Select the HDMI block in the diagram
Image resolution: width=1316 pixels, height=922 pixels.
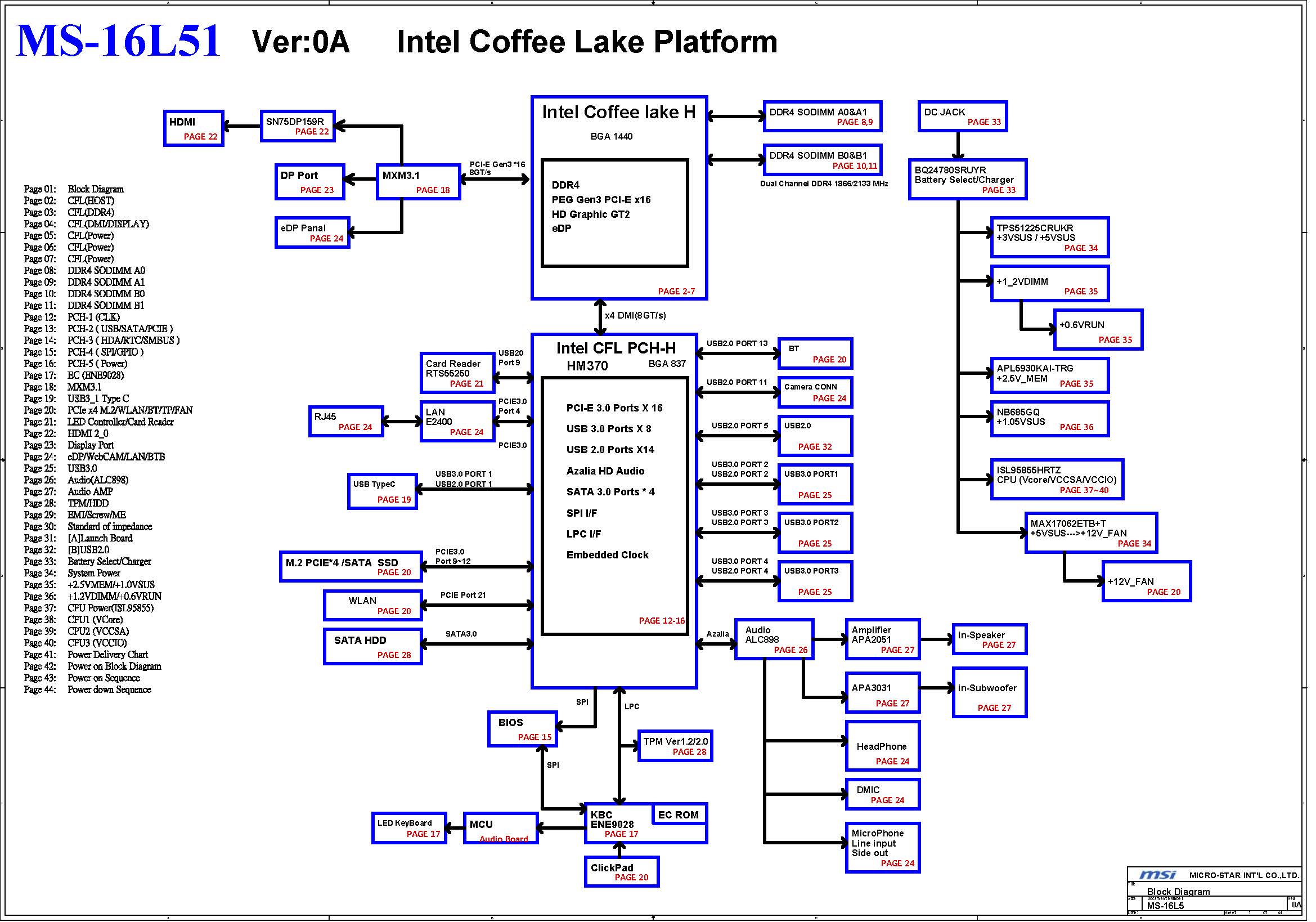pyautogui.click(x=194, y=128)
